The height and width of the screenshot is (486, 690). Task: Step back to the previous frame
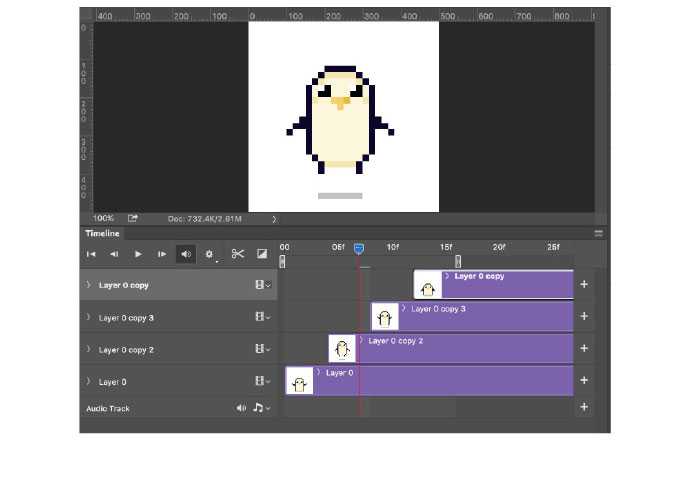[x=114, y=254]
